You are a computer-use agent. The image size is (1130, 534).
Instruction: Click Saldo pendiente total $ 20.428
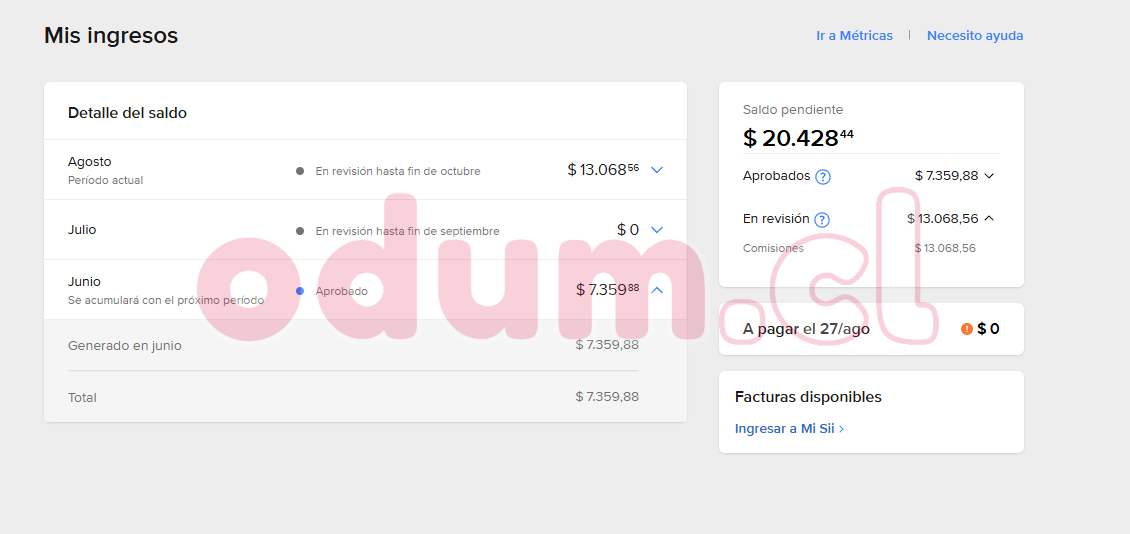[x=798, y=138]
